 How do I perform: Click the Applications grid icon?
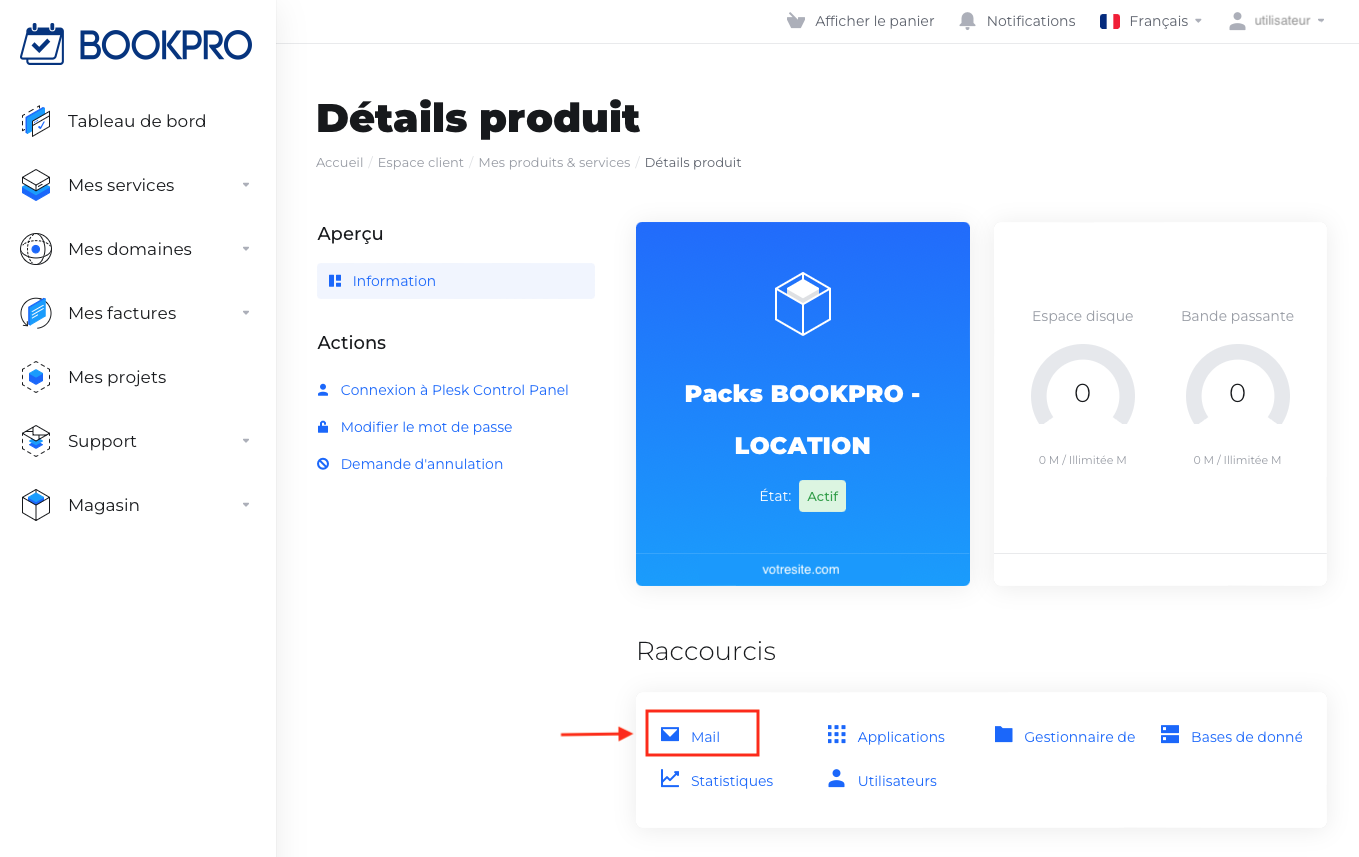click(837, 735)
